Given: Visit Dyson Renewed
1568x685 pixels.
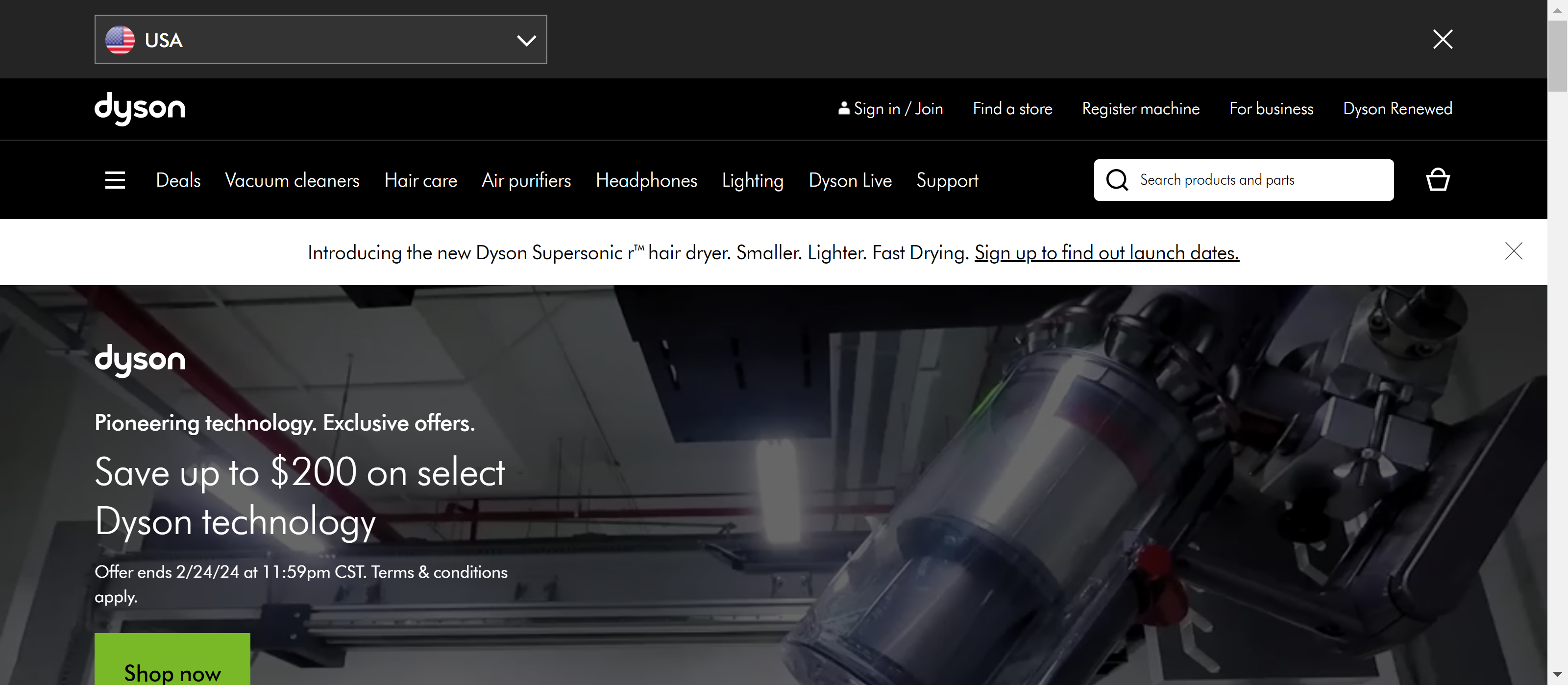Looking at the screenshot, I should (1397, 108).
